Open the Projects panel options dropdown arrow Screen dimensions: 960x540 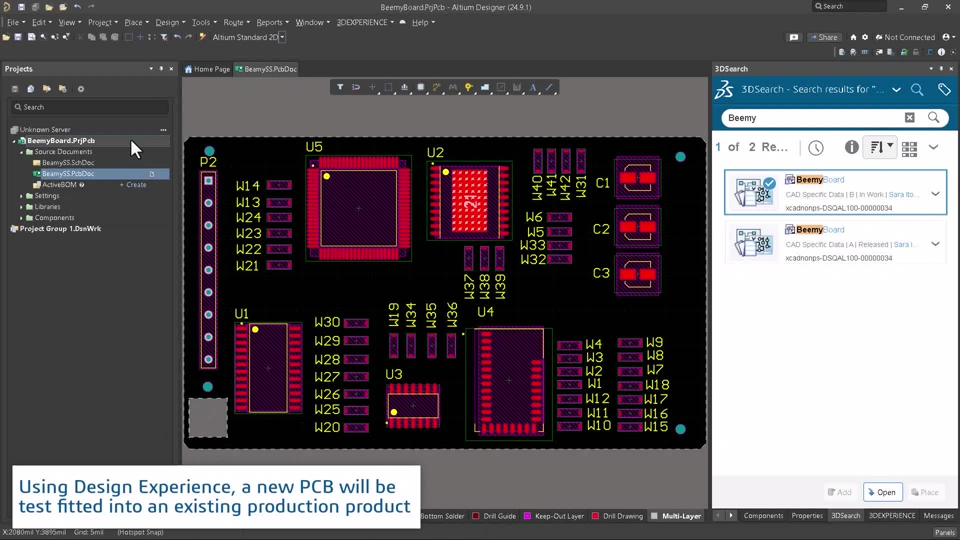coord(151,69)
